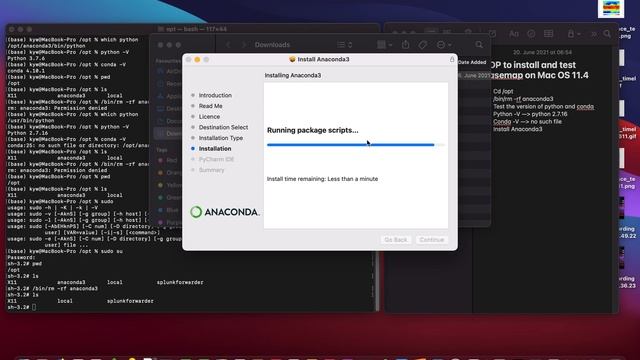640x360 pixels.
Task: Click the Anaconda3 package icon in title
Action: (292, 59)
